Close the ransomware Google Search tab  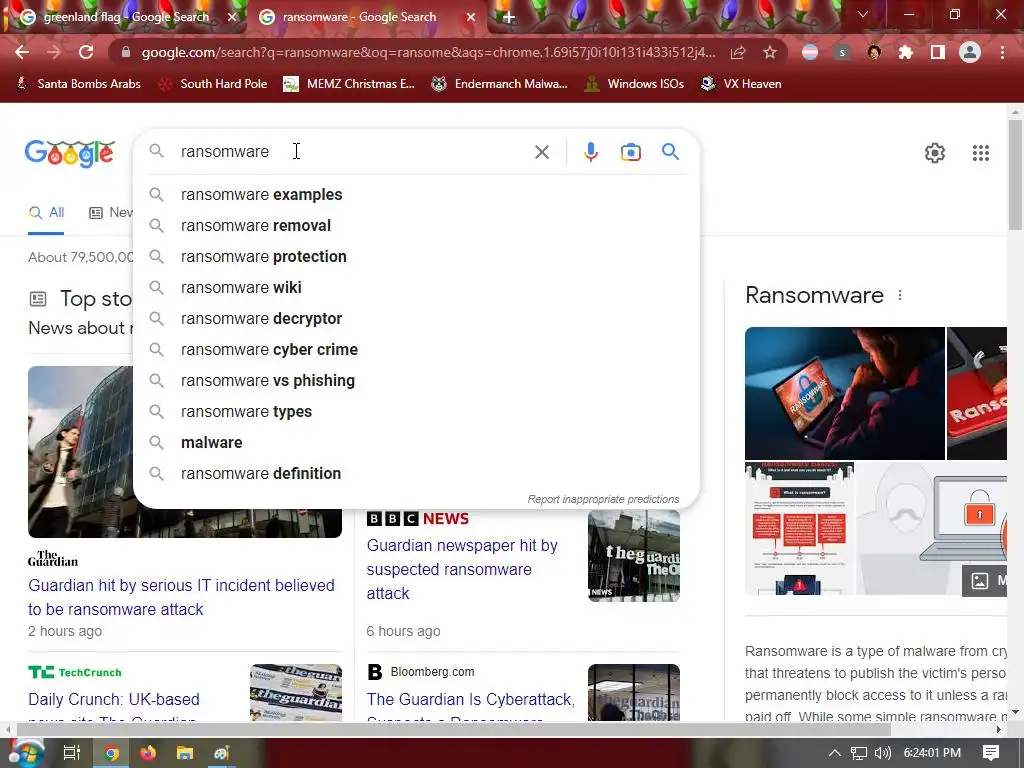coord(471,17)
